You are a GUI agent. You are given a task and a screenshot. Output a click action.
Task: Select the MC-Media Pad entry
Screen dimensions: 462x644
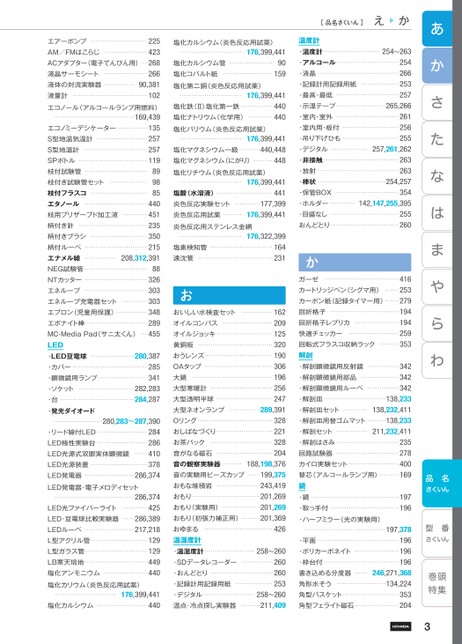(103, 334)
